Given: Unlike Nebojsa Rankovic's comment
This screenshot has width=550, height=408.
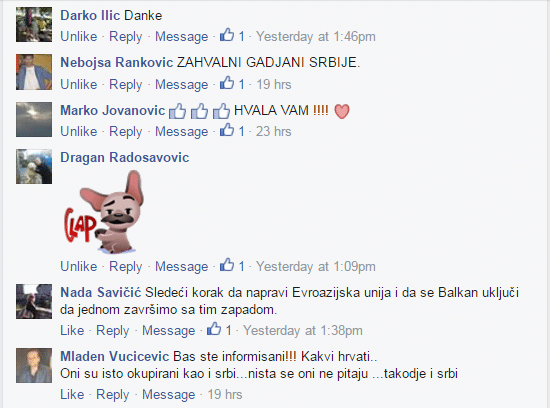Looking at the screenshot, I should click(79, 85).
